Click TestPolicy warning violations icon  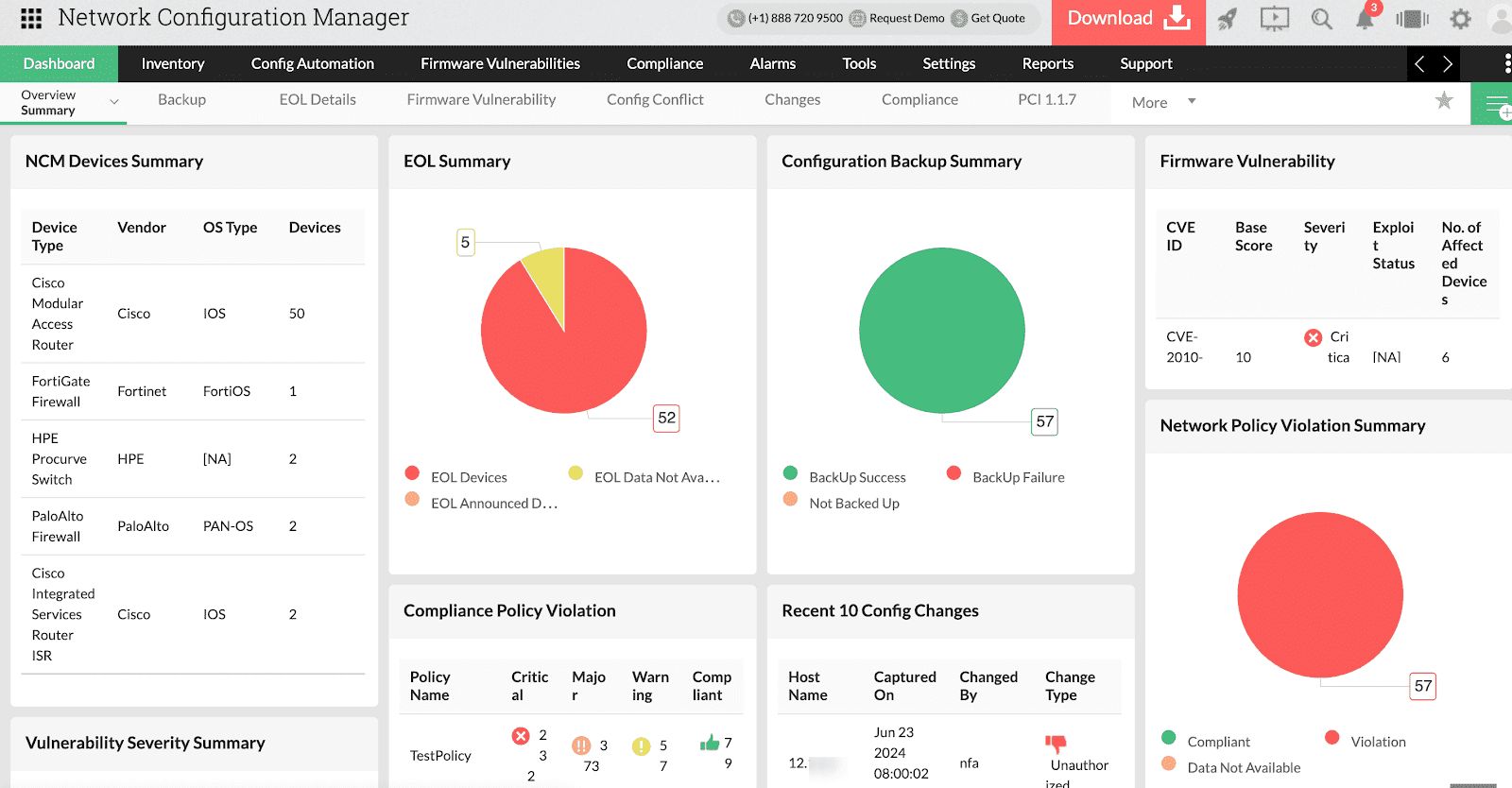click(x=641, y=746)
